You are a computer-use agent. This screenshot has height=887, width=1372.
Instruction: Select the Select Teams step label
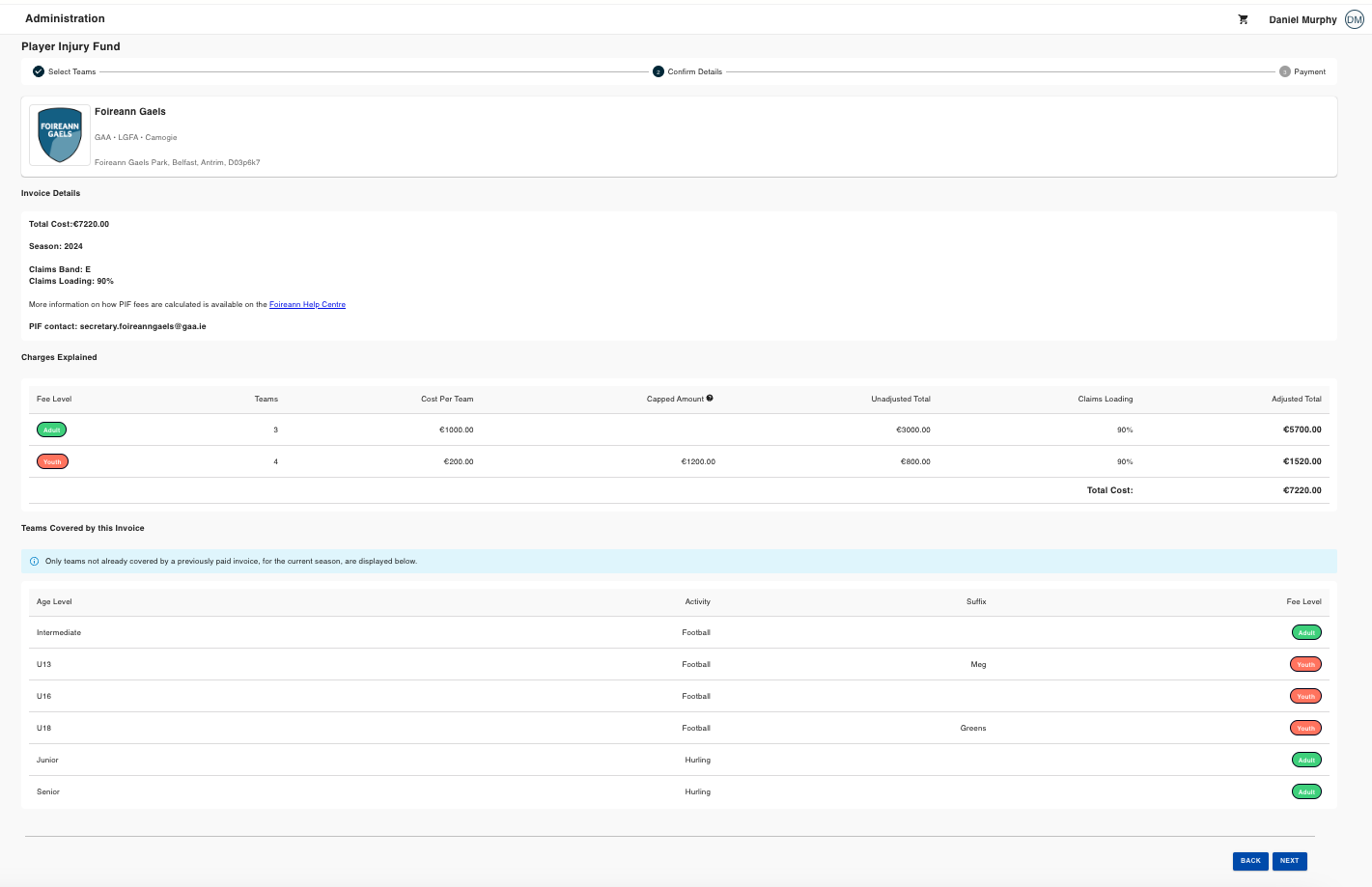pos(72,71)
